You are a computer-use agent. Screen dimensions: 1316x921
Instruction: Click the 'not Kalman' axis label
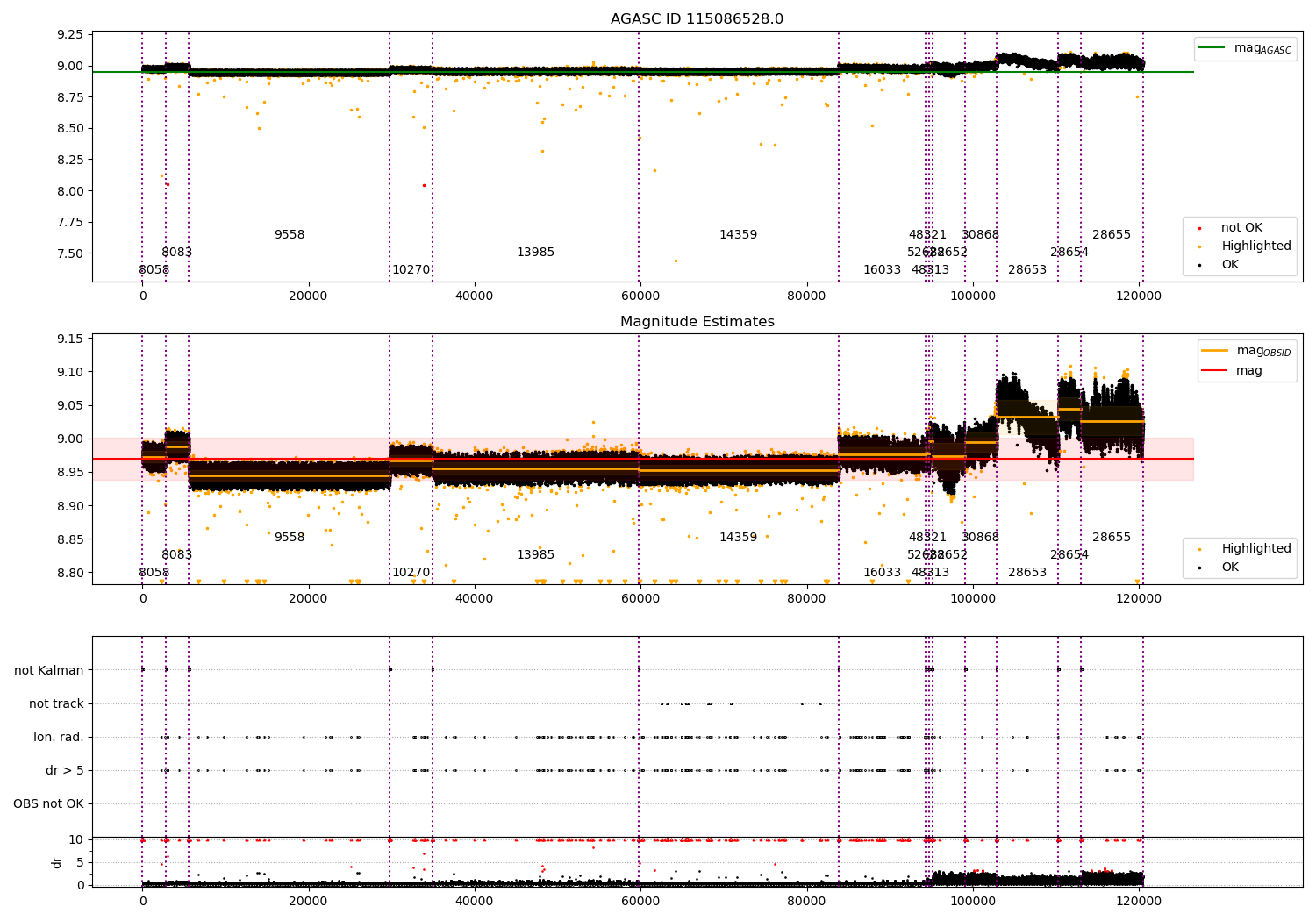pos(49,671)
